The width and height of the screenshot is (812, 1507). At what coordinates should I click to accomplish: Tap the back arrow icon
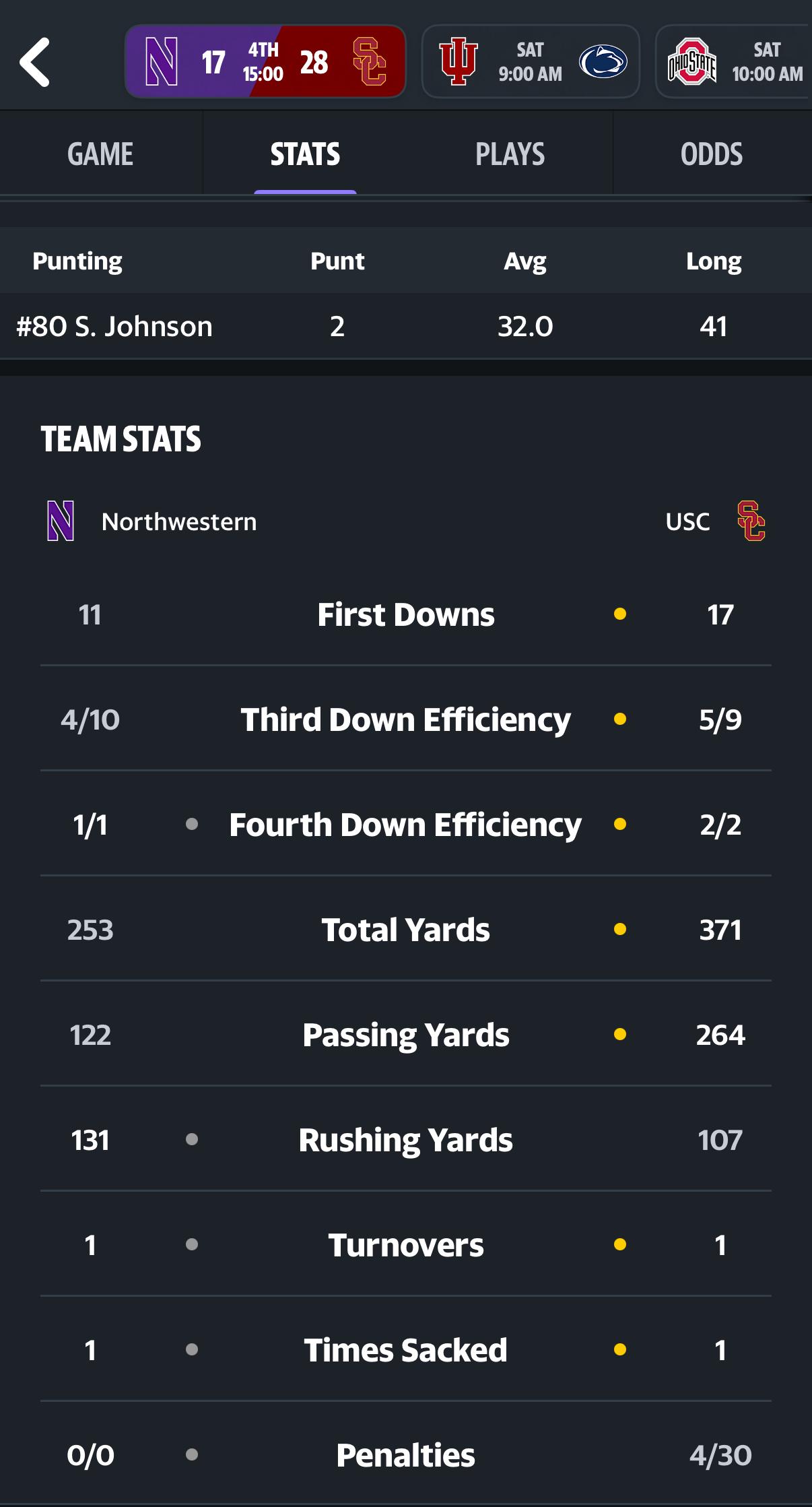[x=35, y=62]
